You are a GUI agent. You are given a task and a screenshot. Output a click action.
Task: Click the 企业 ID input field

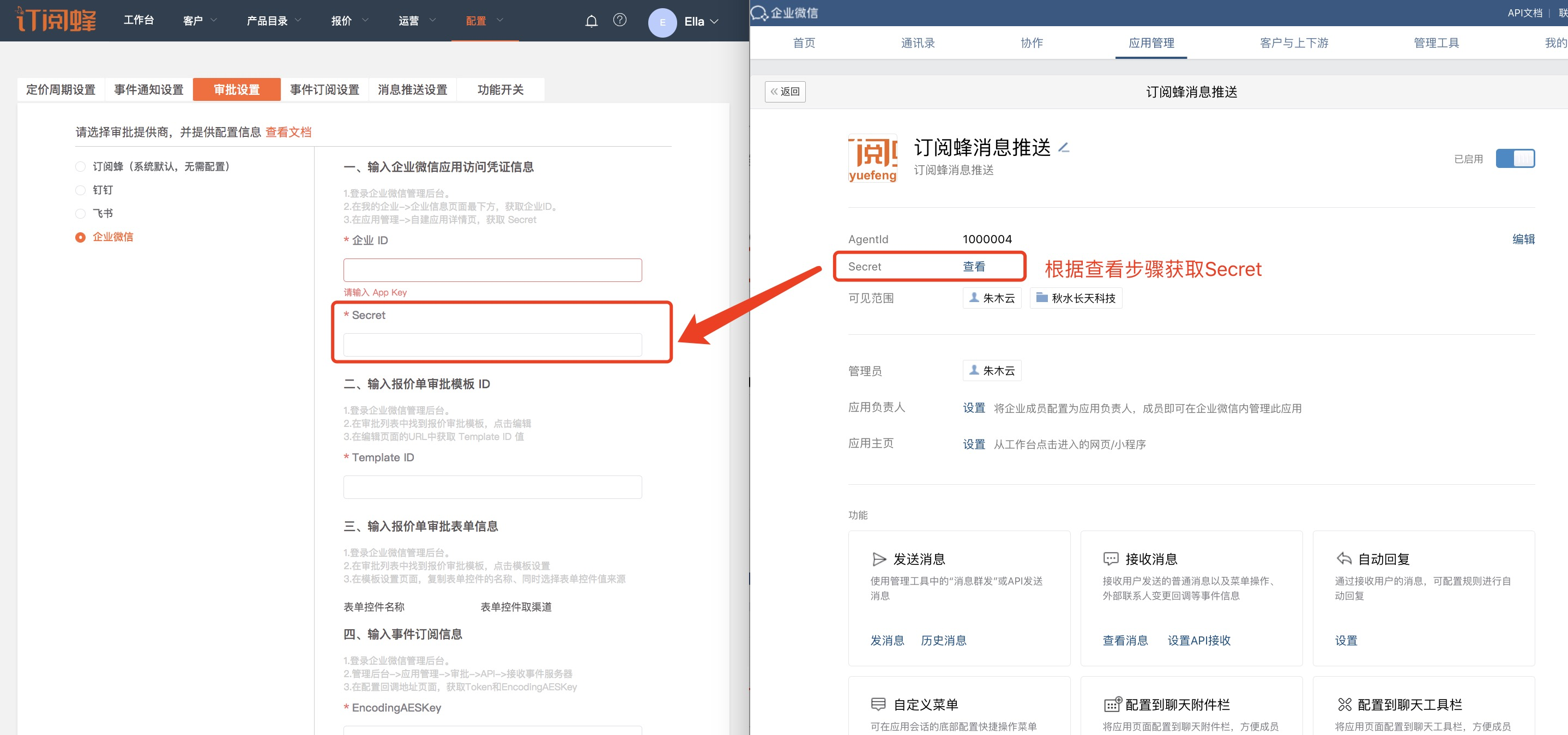point(492,270)
